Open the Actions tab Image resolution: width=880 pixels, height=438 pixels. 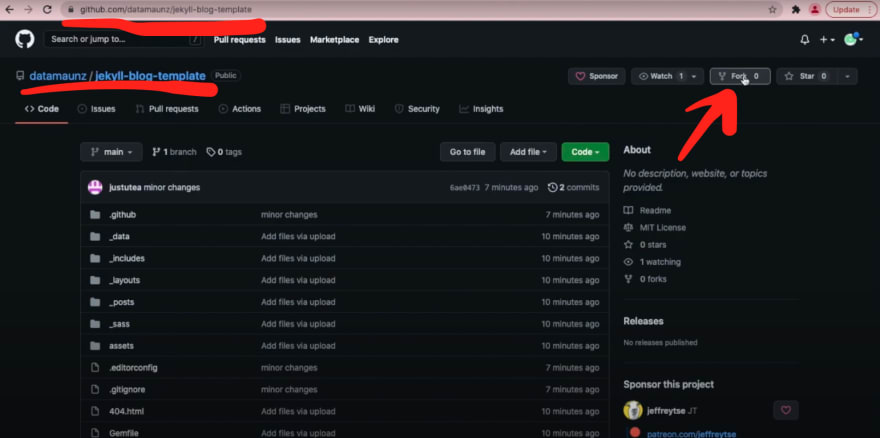[240, 109]
